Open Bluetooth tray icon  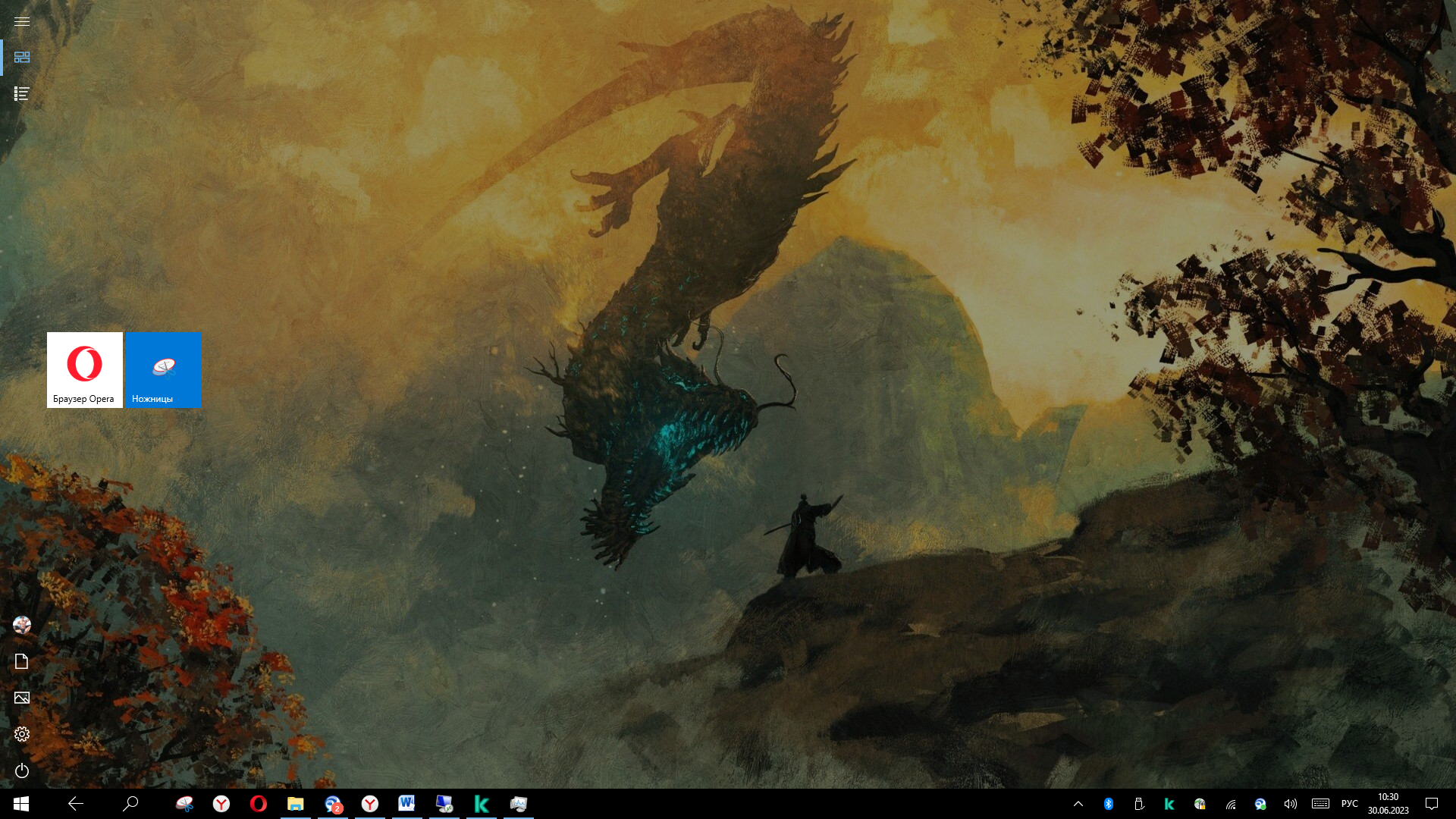tap(1109, 804)
